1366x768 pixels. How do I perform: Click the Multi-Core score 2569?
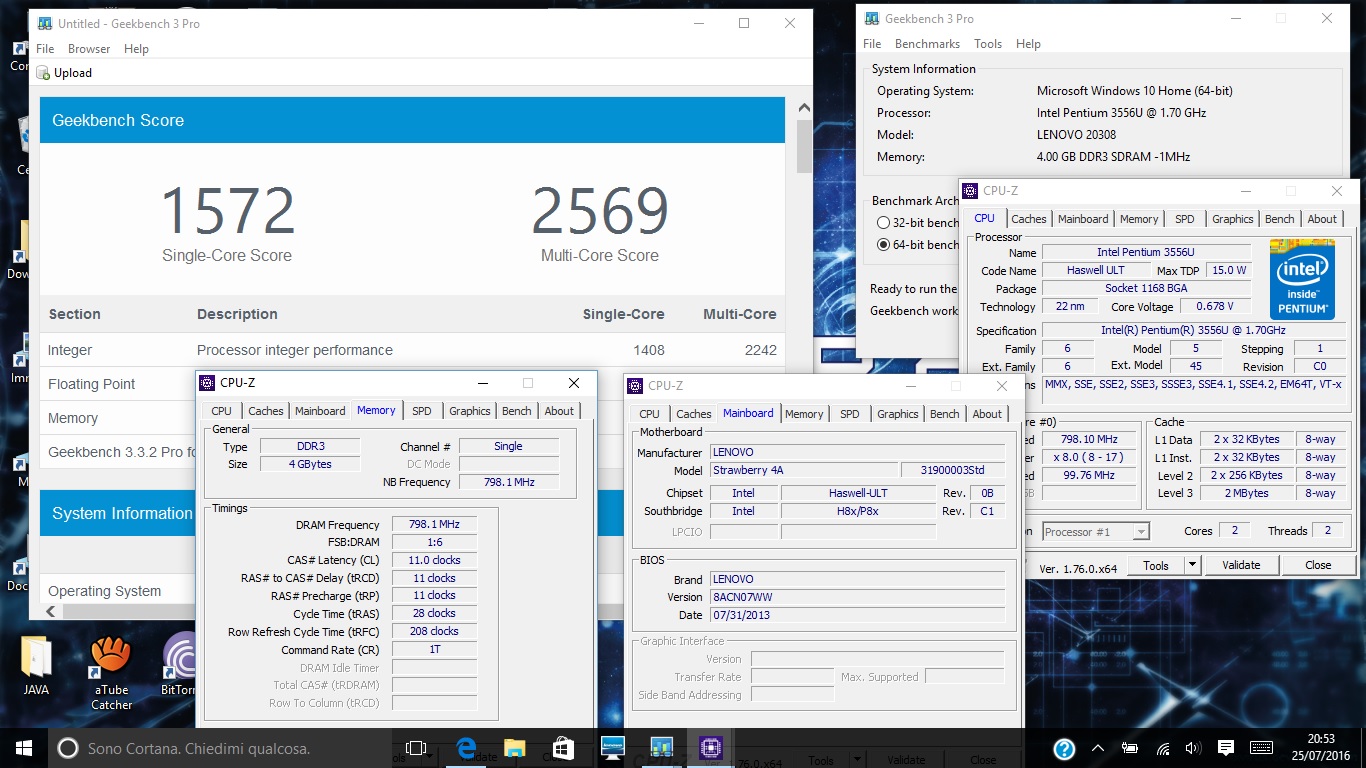pos(600,211)
